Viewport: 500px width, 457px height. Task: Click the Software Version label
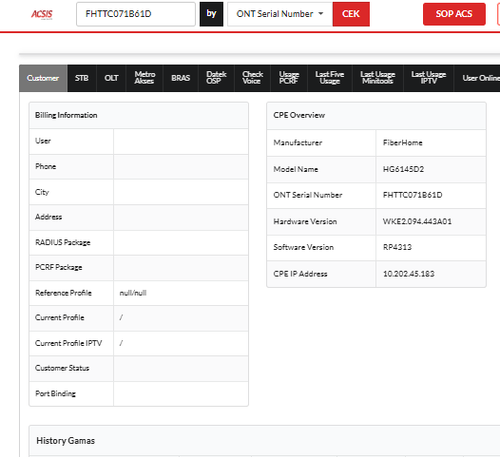click(303, 247)
